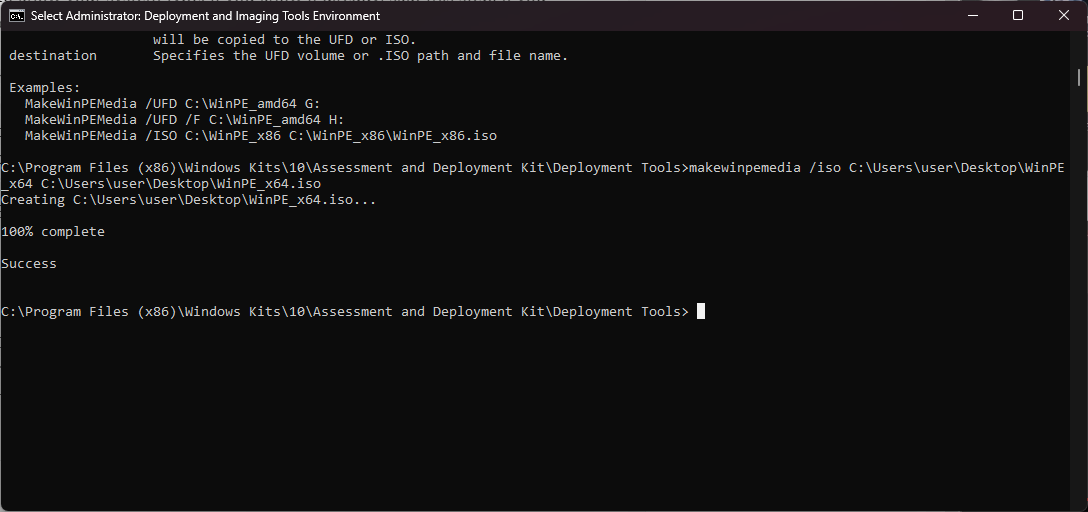This screenshot has width=1088, height=512.
Task: Click at the blinking cursor on the prompt
Action: click(x=701, y=312)
